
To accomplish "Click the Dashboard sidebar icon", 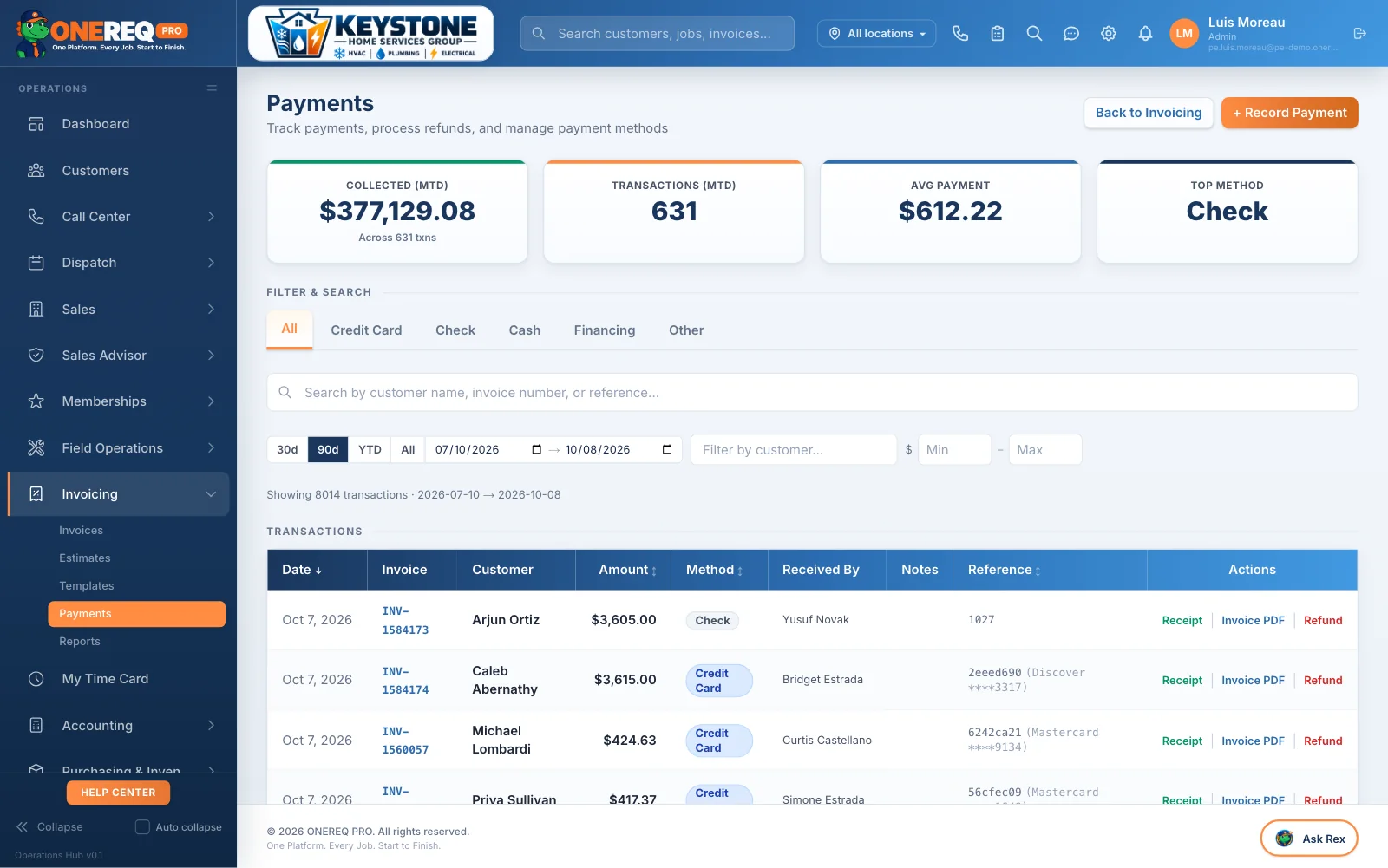I will pyautogui.click(x=36, y=124).
